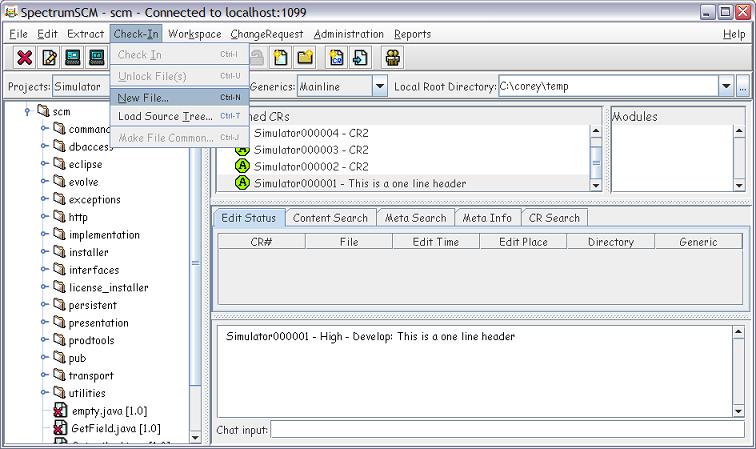Open the ChangeRequest menu

[x=267, y=34]
